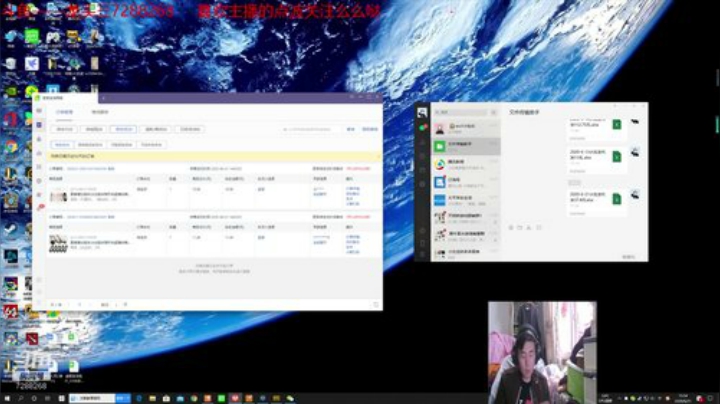Click the back arrow on purple title bar
The image size is (720, 404).
[103, 97]
